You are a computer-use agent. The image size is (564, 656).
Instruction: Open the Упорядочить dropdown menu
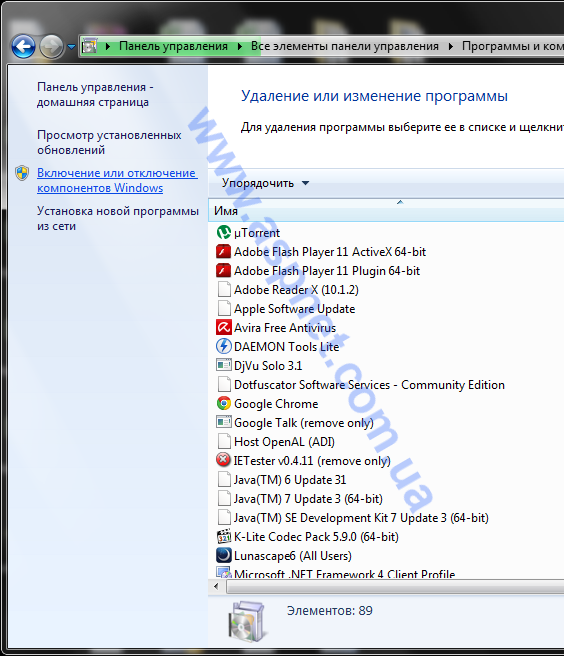pos(265,183)
